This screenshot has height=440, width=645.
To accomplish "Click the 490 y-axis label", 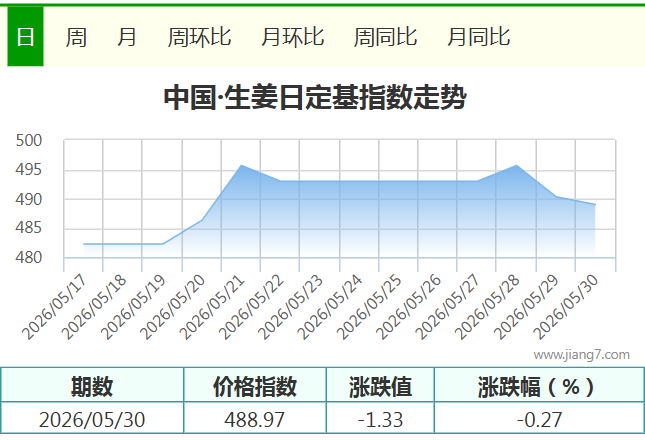I will 29,199.
